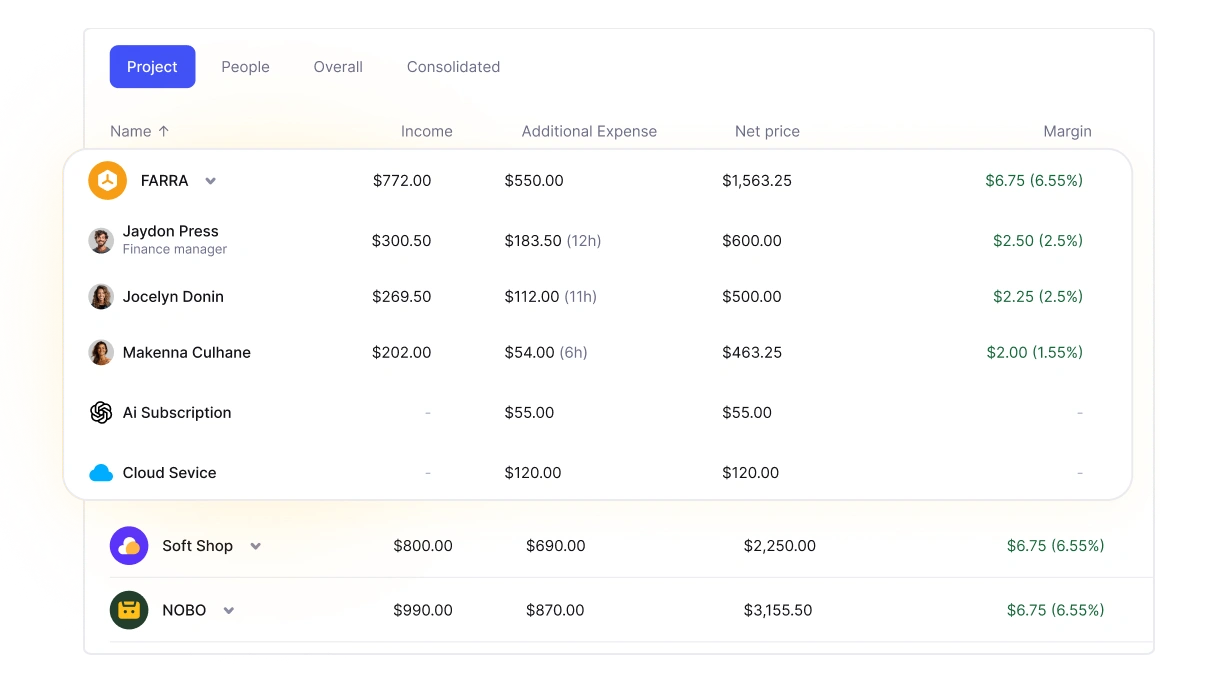Open the Ai Subscription OpenAI icon
Viewport: 1206px width, 680px height.
pos(101,413)
